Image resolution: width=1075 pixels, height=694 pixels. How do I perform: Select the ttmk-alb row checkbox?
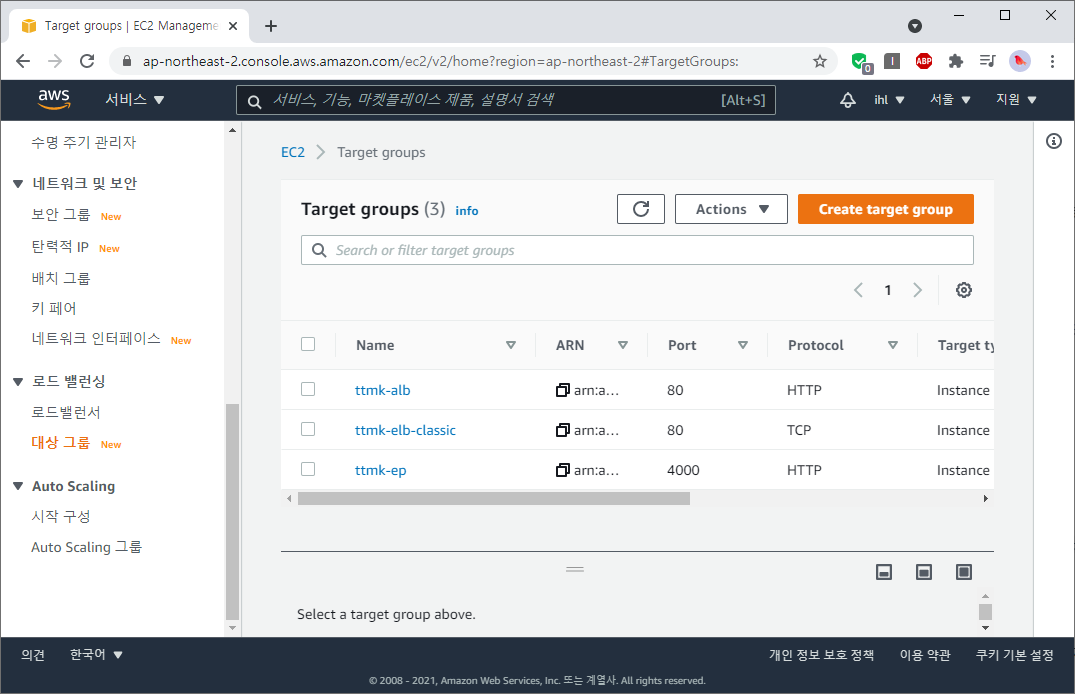click(x=308, y=390)
